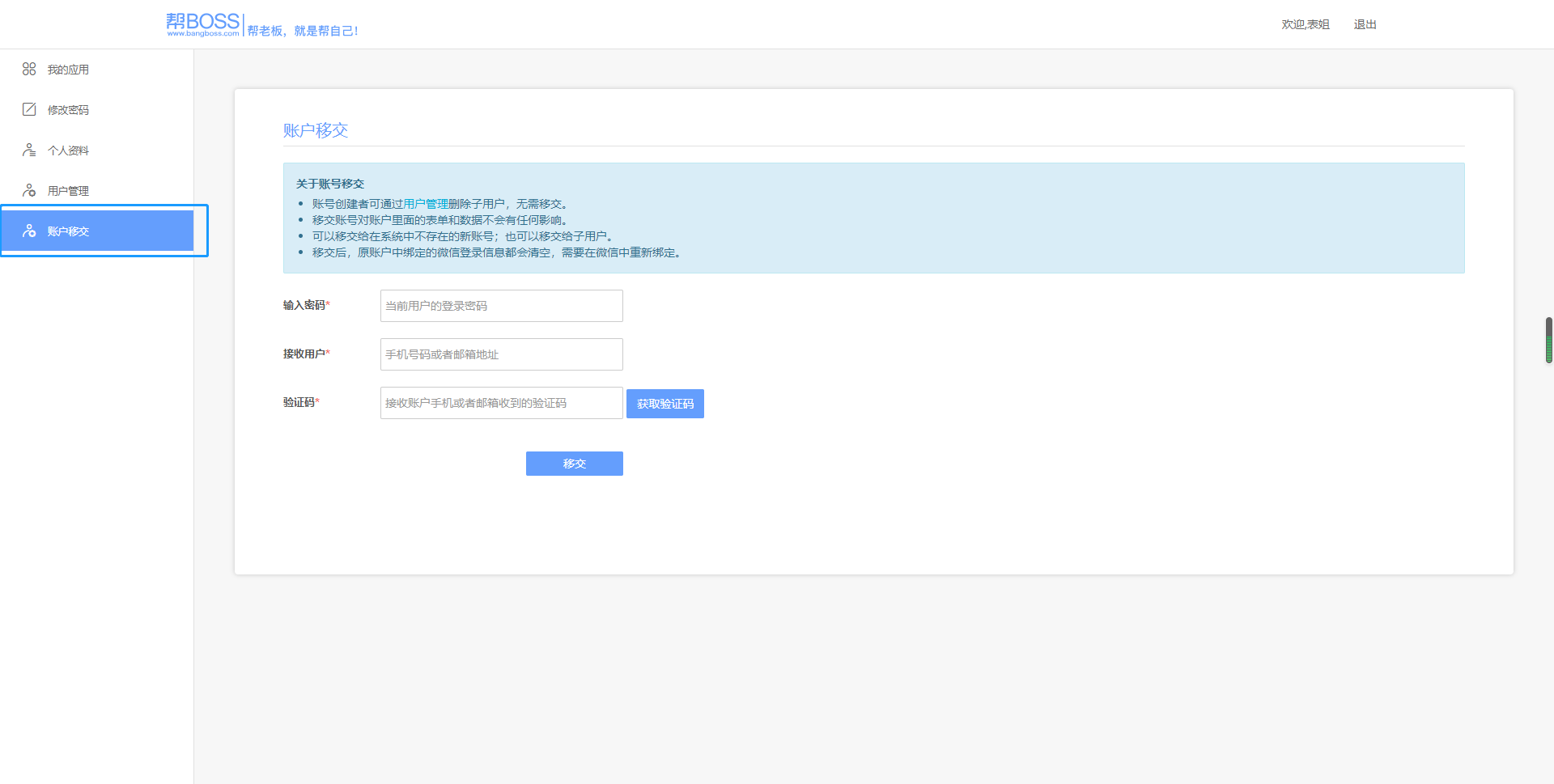Click the 用户管理 sidebar icon
Image resolution: width=1554 pixels, height=784 pixels.
[29, 191]
